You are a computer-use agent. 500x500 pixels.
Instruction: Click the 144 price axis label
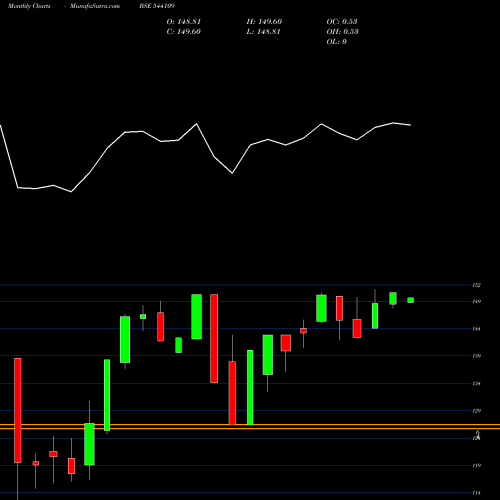click(477, 329)
